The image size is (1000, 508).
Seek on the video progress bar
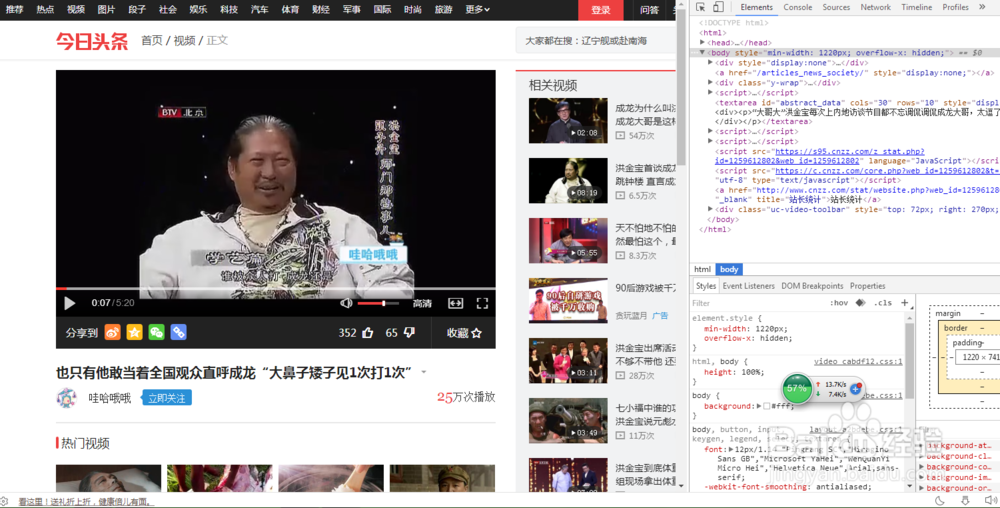(276, 289)
